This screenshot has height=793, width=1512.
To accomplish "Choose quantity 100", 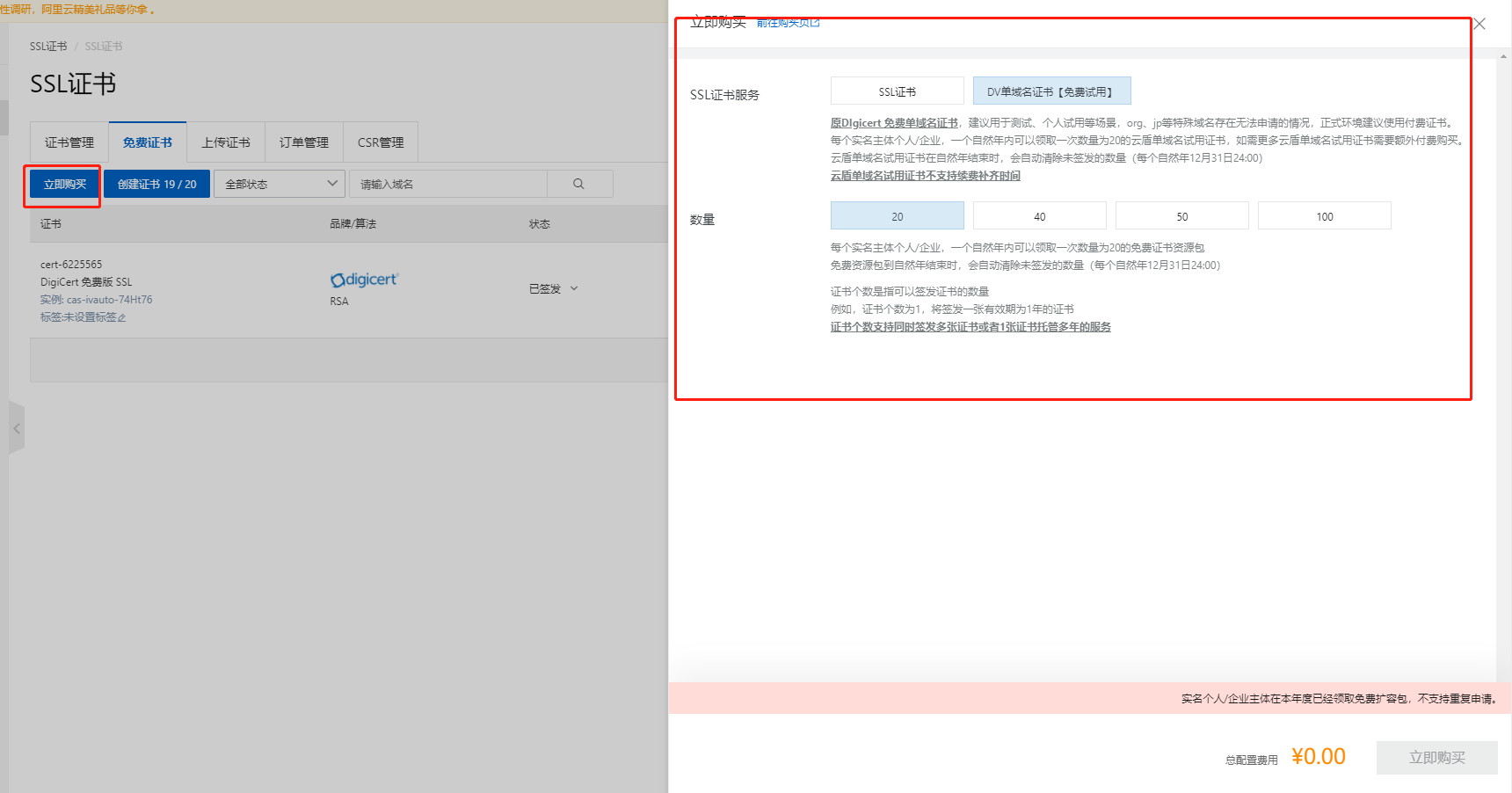I will click(x=1325, y=216).
